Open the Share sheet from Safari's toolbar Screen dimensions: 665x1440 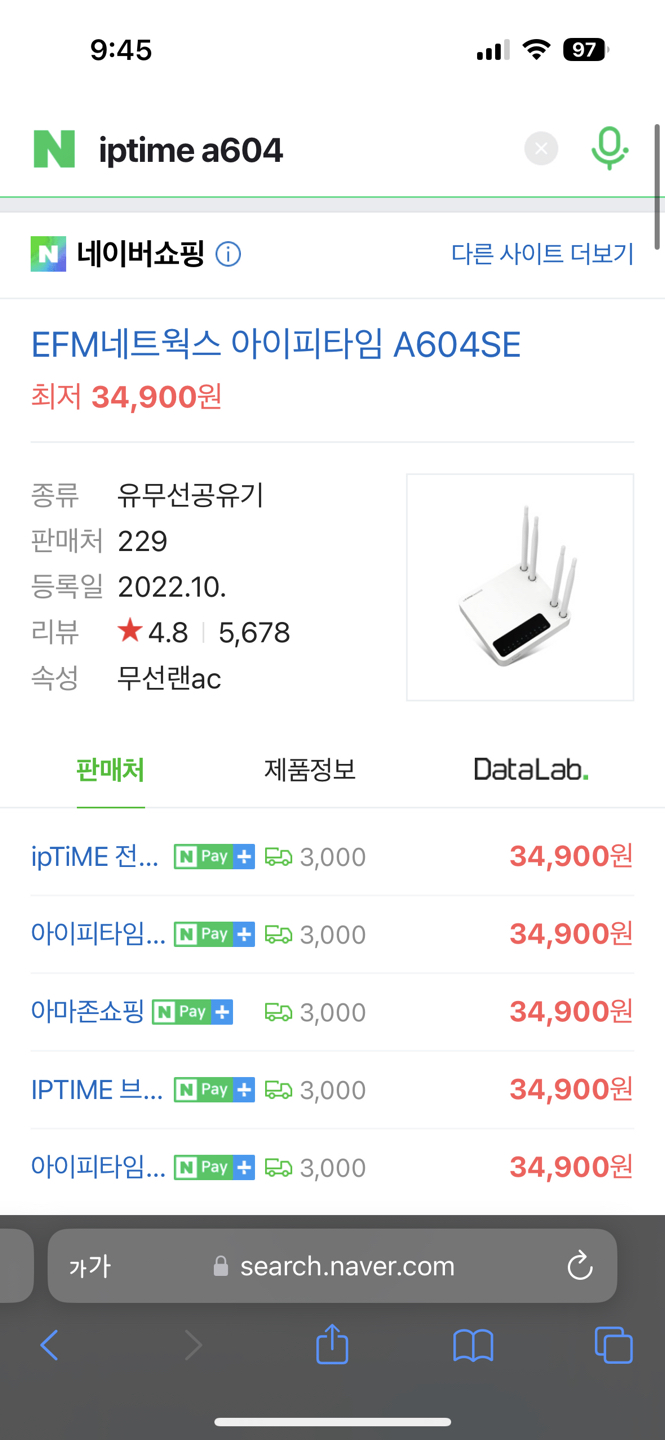pyautogui.click(x=331, y=1345)
